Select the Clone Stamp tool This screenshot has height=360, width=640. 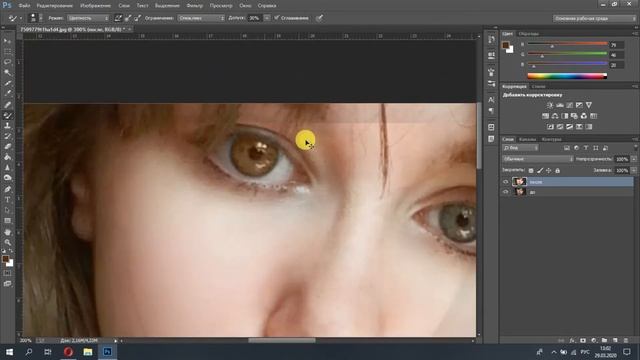click(x=7, y=126)
